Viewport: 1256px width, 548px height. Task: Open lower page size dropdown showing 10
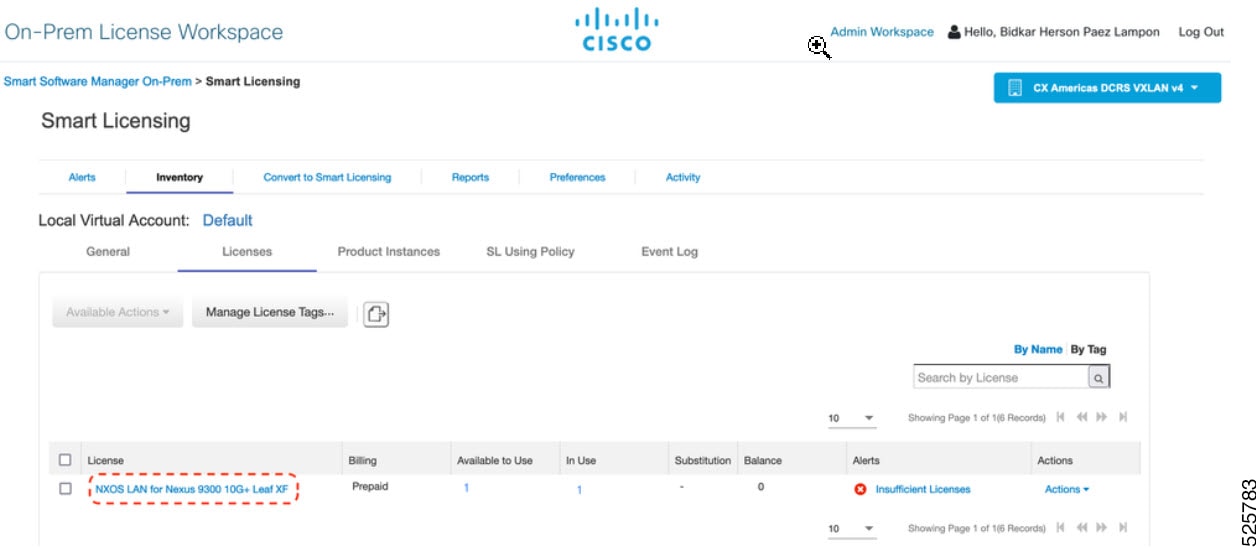coord(851,529)
